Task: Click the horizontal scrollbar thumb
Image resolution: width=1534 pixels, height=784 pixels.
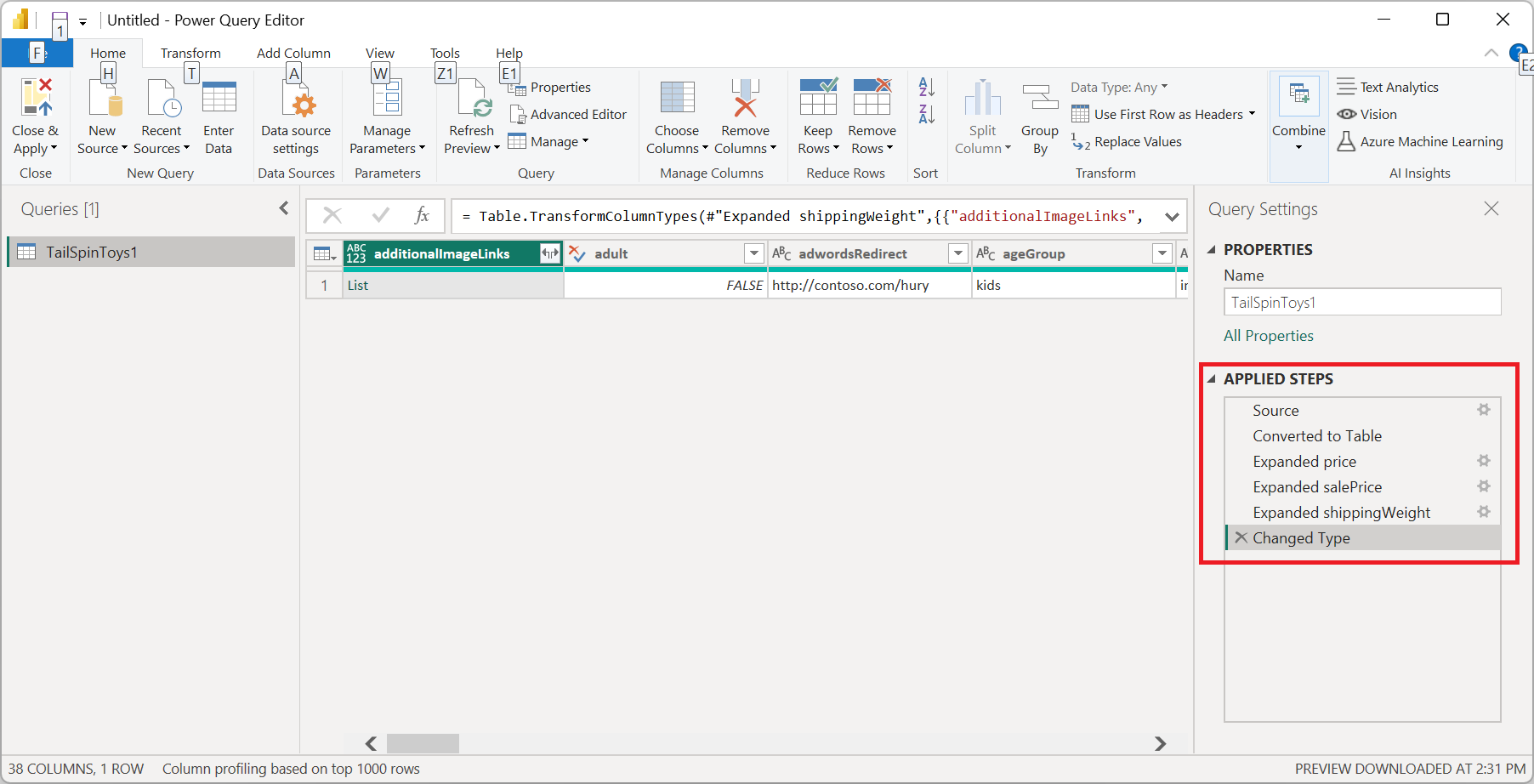Action: 423,744
